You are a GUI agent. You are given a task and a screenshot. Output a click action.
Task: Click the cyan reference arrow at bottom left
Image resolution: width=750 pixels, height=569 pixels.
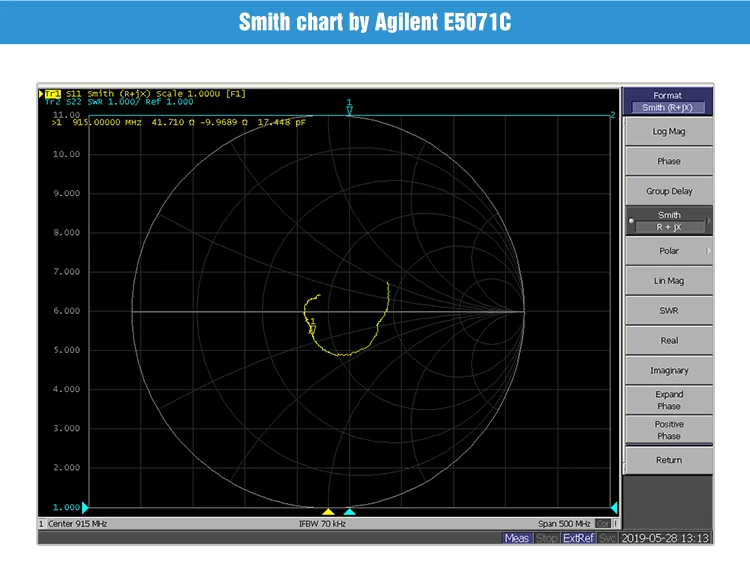(85, 508)
